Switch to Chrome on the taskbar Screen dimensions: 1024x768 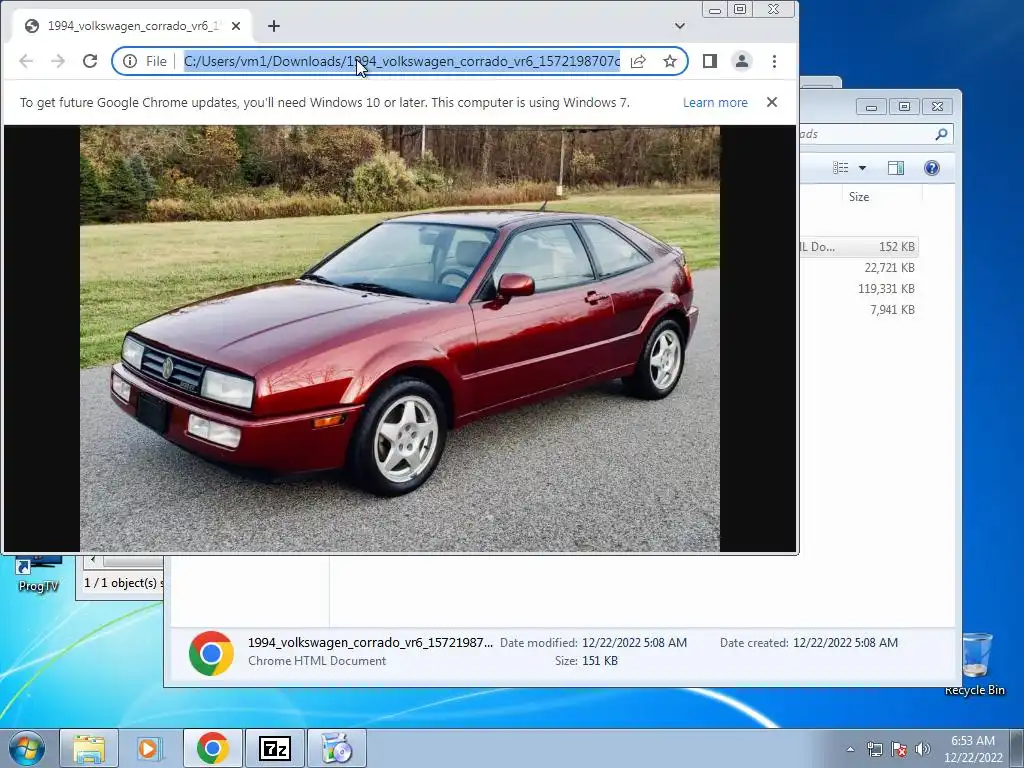213,748
